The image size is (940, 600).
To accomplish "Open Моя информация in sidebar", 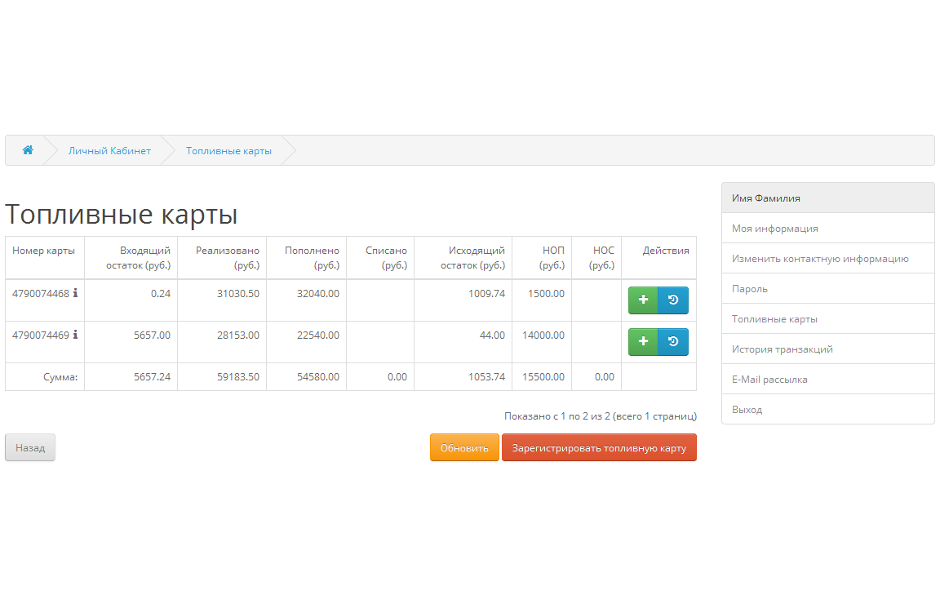I will [828, 228].
